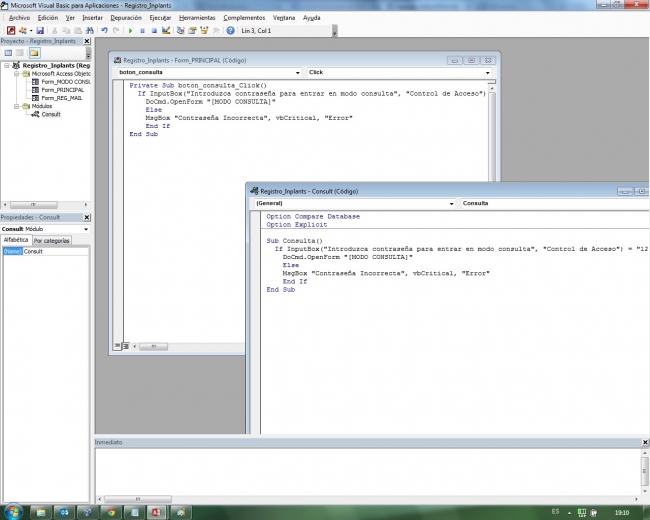Collapse the Módulos folder in project tree
Screen dimensions: 650x520
(x=17, y=106)
